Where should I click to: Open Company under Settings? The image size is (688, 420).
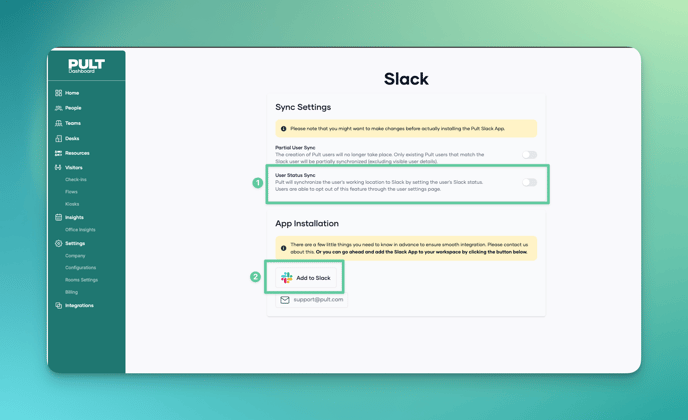[75, 256]
